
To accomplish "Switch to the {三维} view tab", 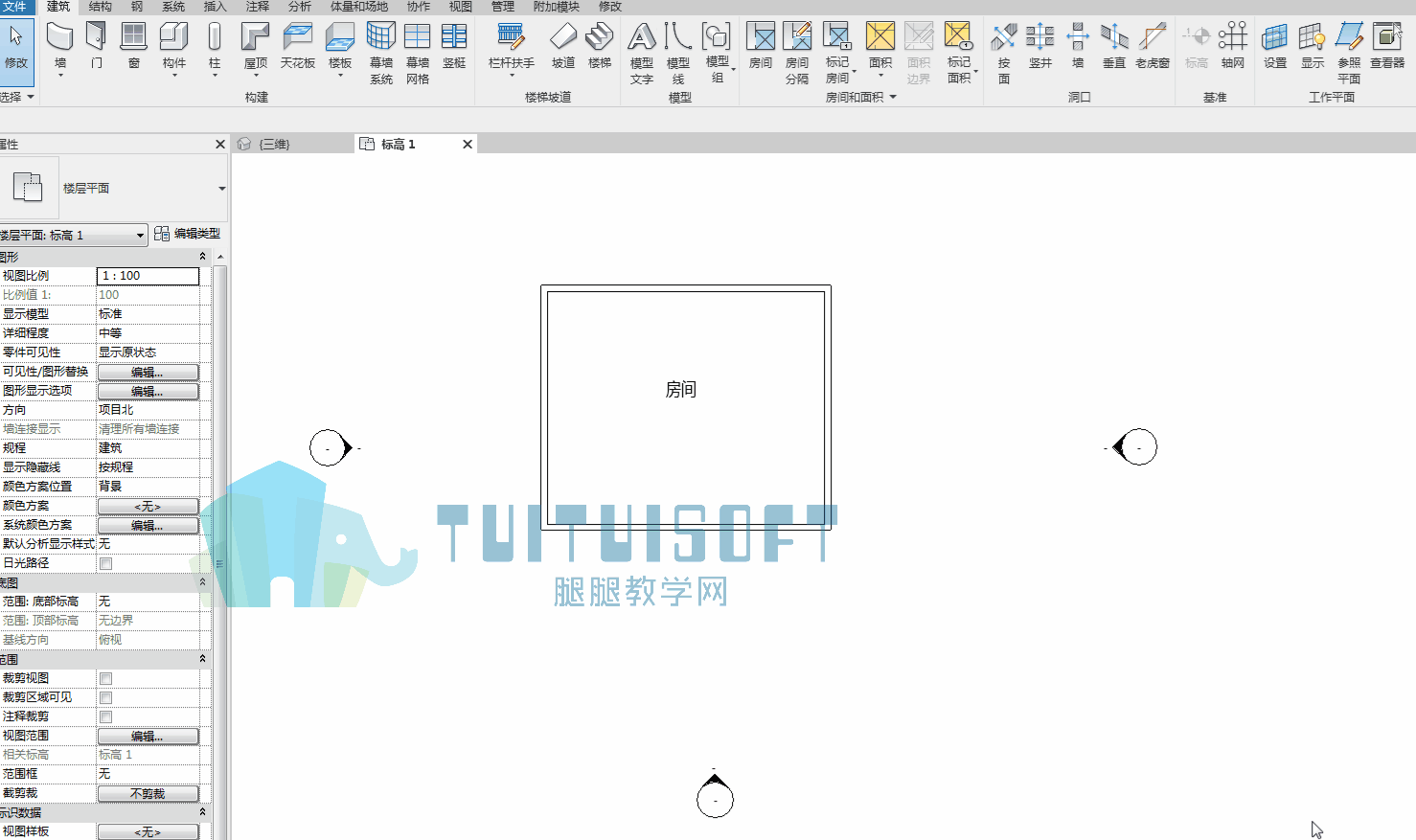I will tap(274, 144).
